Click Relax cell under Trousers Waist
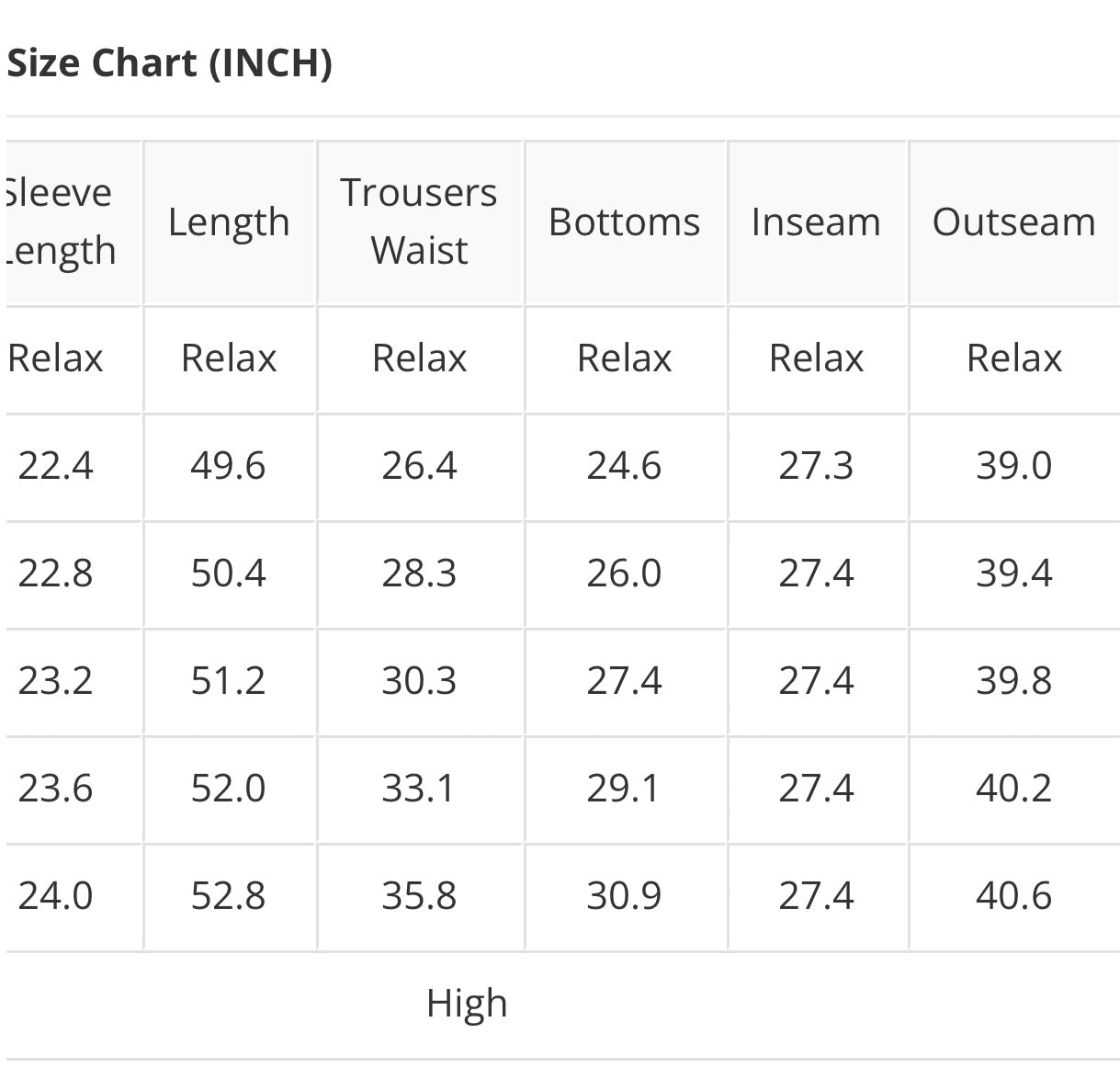The image size is (1120, 1068). (420, 358)
